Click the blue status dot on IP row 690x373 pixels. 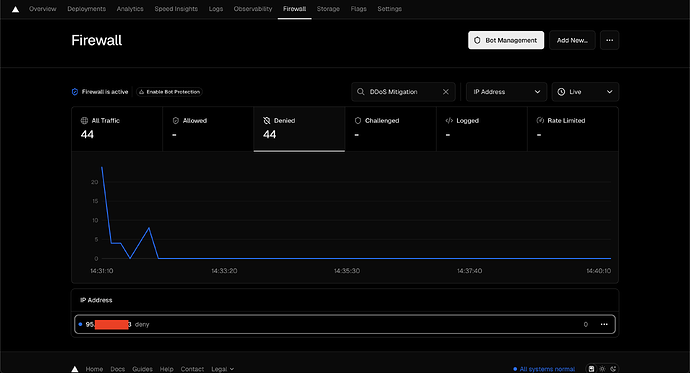(x=80, y=324)
